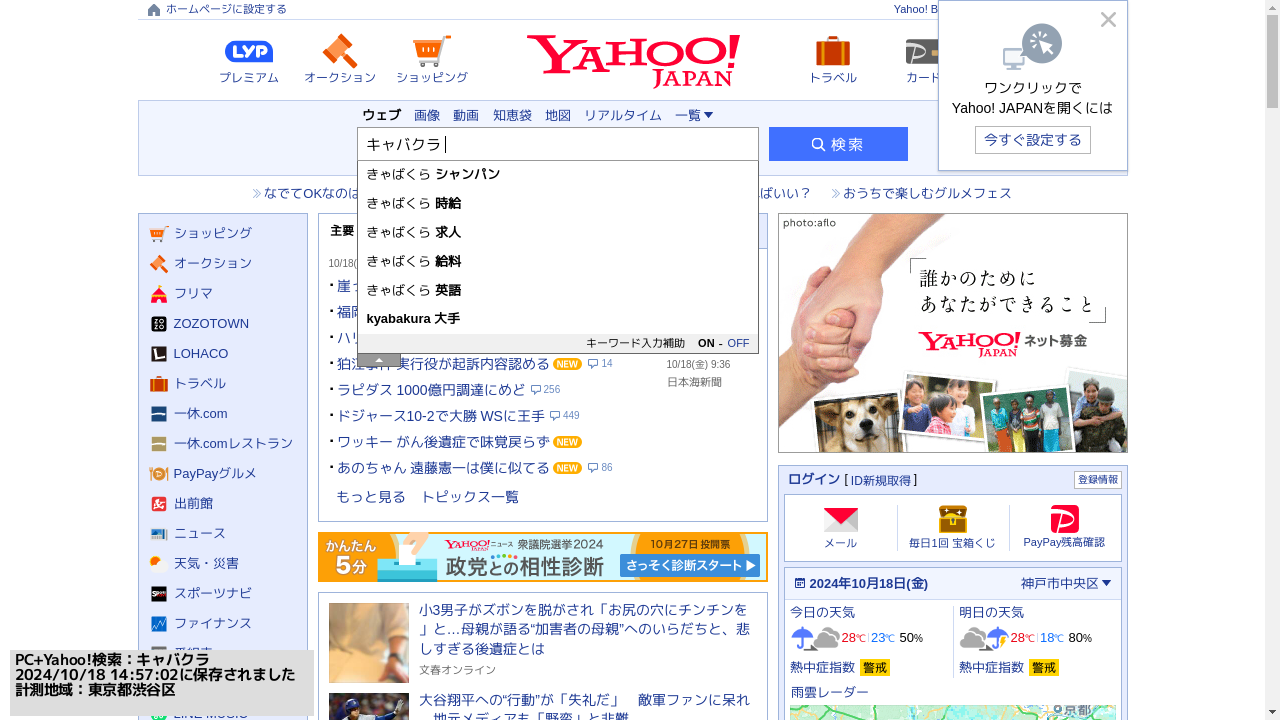Open the もっと見る link
Image resolution: width=1280 pixels, height=720 pixels.
click(371, 497)
